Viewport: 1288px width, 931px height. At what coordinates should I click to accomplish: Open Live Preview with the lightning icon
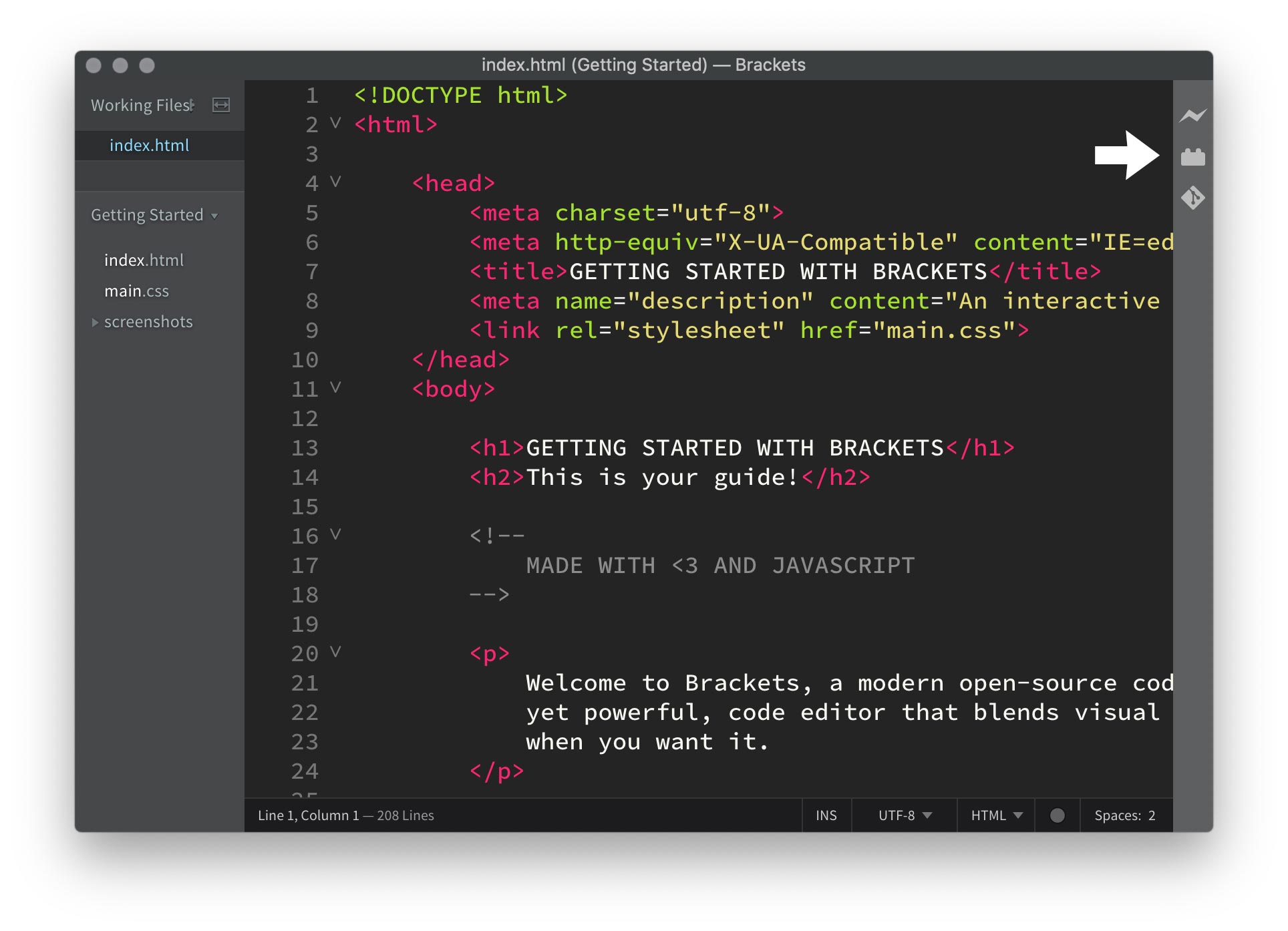tap(1192, 116)
